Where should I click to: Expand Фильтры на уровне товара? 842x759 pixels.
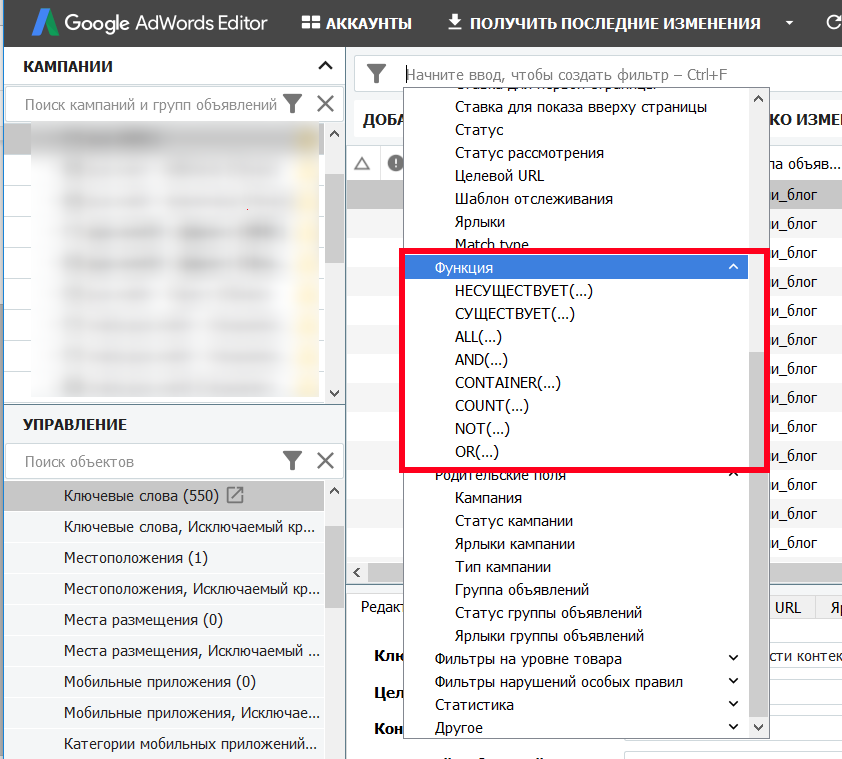pyautogui.click(x=734, y=658)
